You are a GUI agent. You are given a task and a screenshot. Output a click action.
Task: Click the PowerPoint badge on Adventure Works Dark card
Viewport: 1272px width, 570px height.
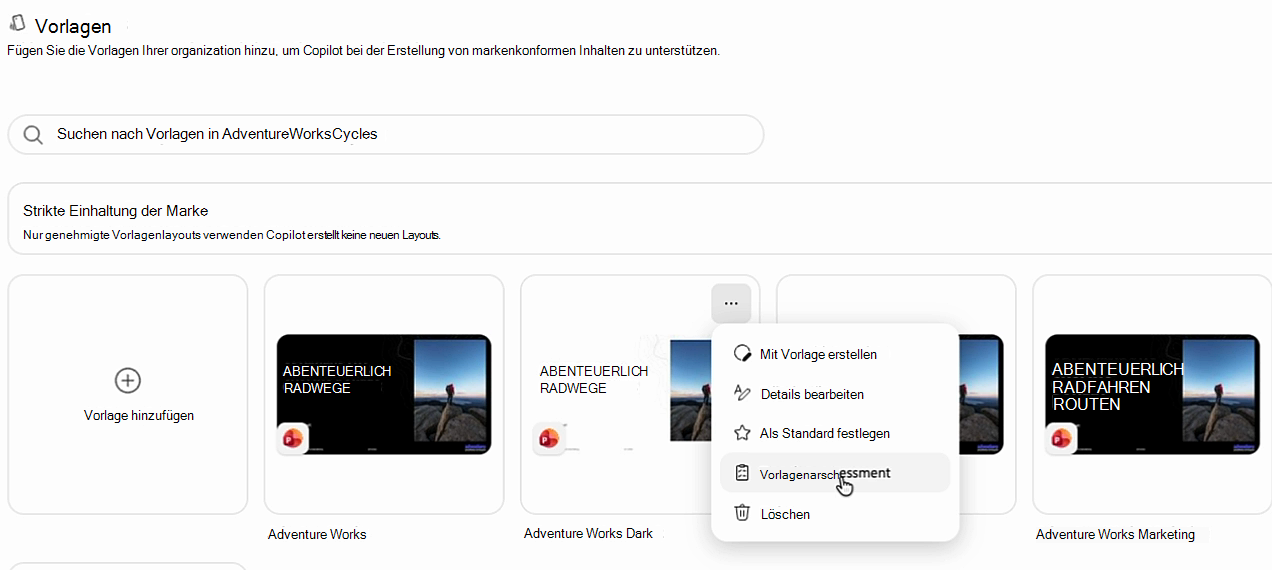[549, 438]
